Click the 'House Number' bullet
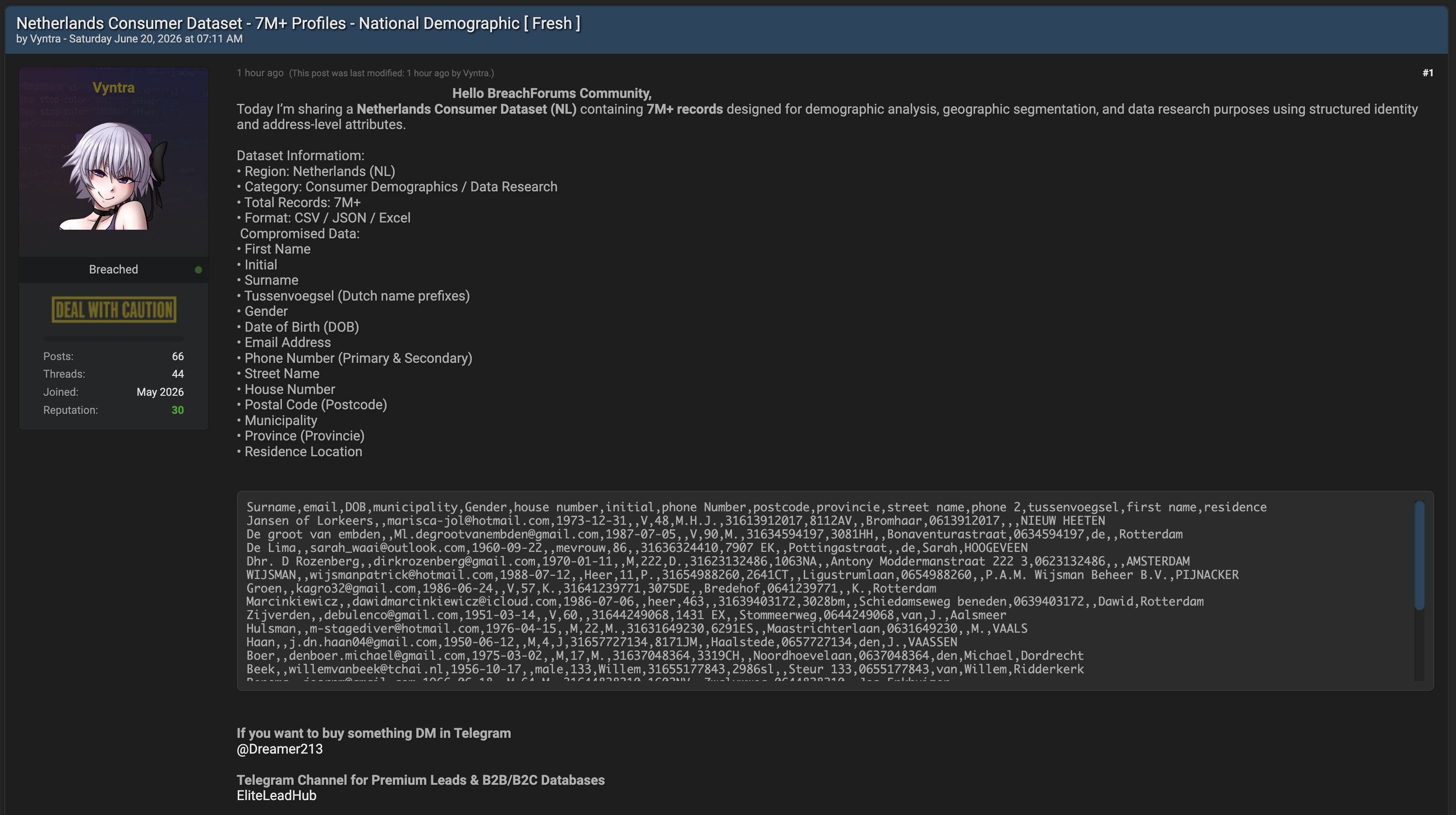The height and width of the screenshot is (815, 1456). (286, 389)
